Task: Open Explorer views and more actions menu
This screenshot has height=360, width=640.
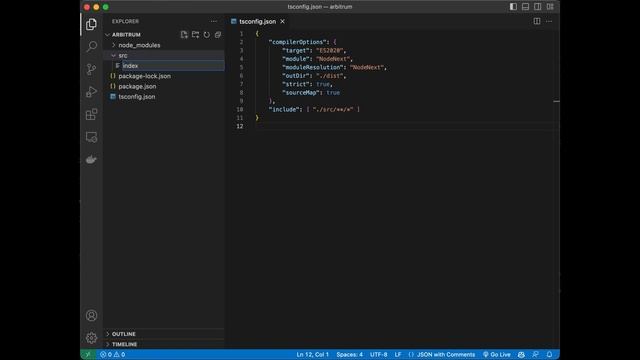Action: [213, 21]
